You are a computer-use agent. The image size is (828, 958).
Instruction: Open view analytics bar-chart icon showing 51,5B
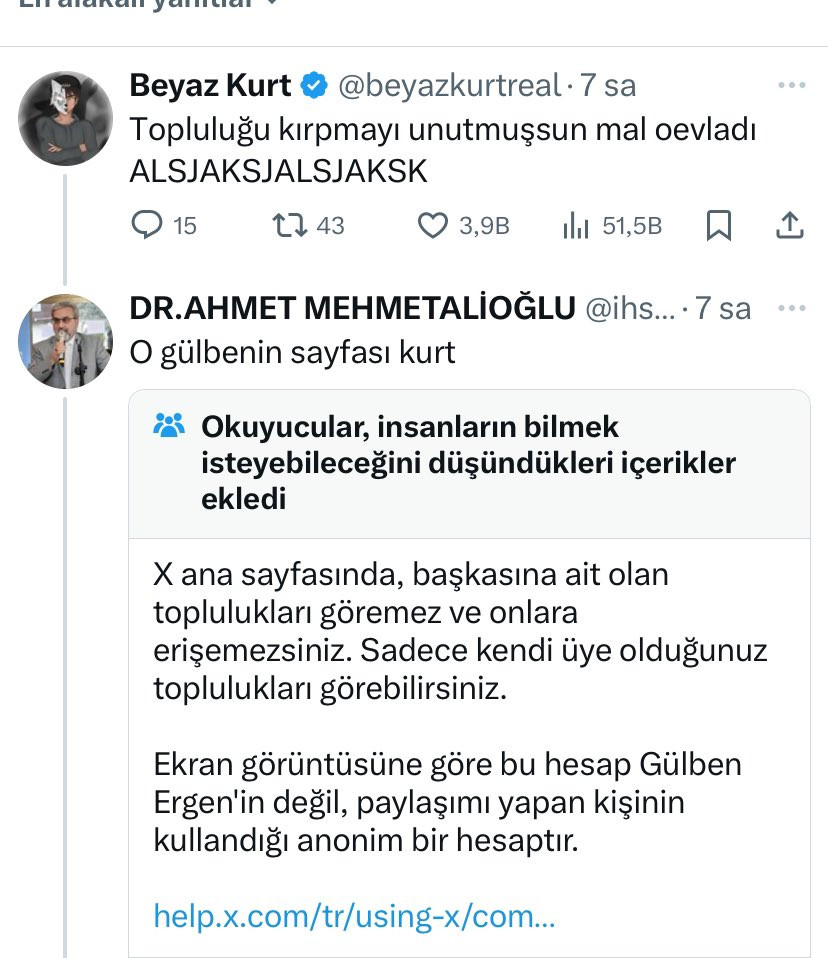coord(575,226)
